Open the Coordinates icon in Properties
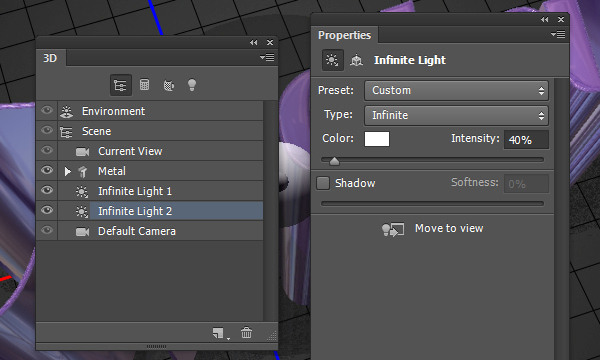The width and height of the screenshot is (600, 360). (x=356, y=60)
